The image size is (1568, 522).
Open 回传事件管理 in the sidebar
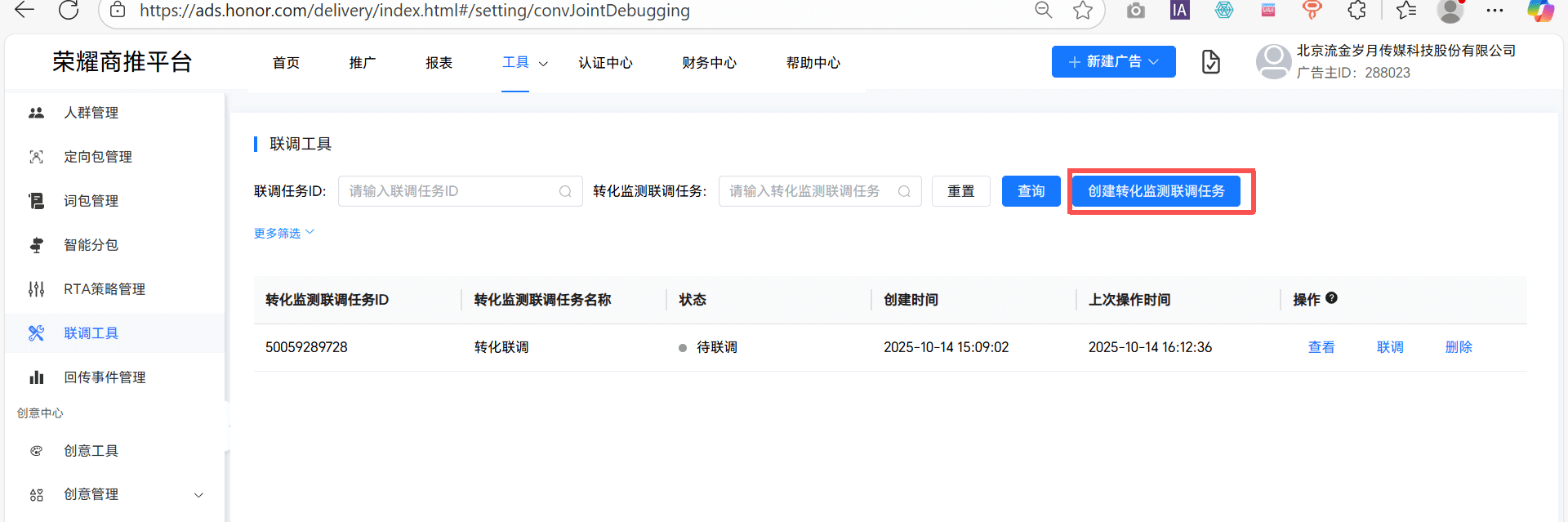[105, 377]
